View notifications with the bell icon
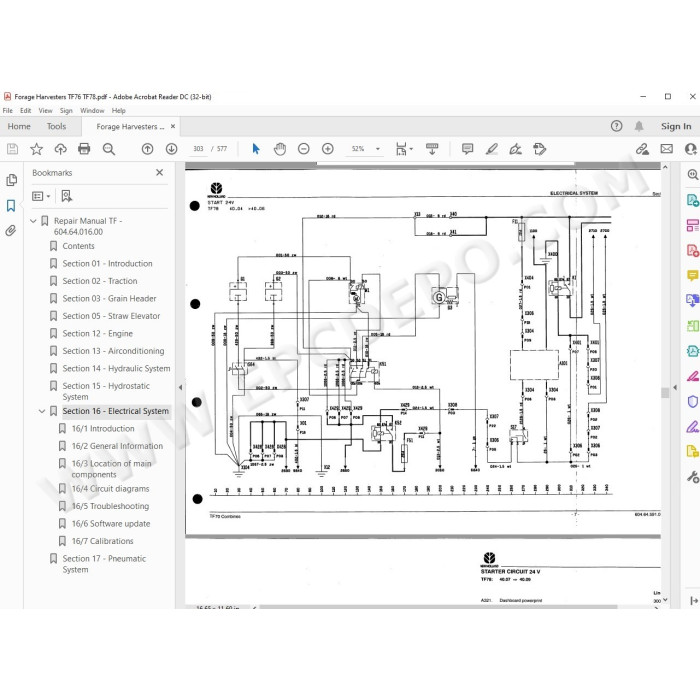 pos(639,126)
